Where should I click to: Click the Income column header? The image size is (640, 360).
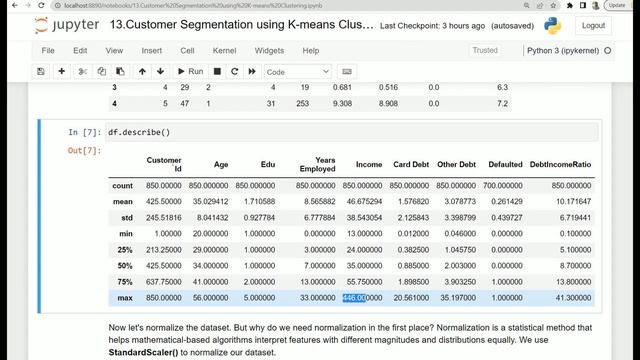(x=369, y=164)
